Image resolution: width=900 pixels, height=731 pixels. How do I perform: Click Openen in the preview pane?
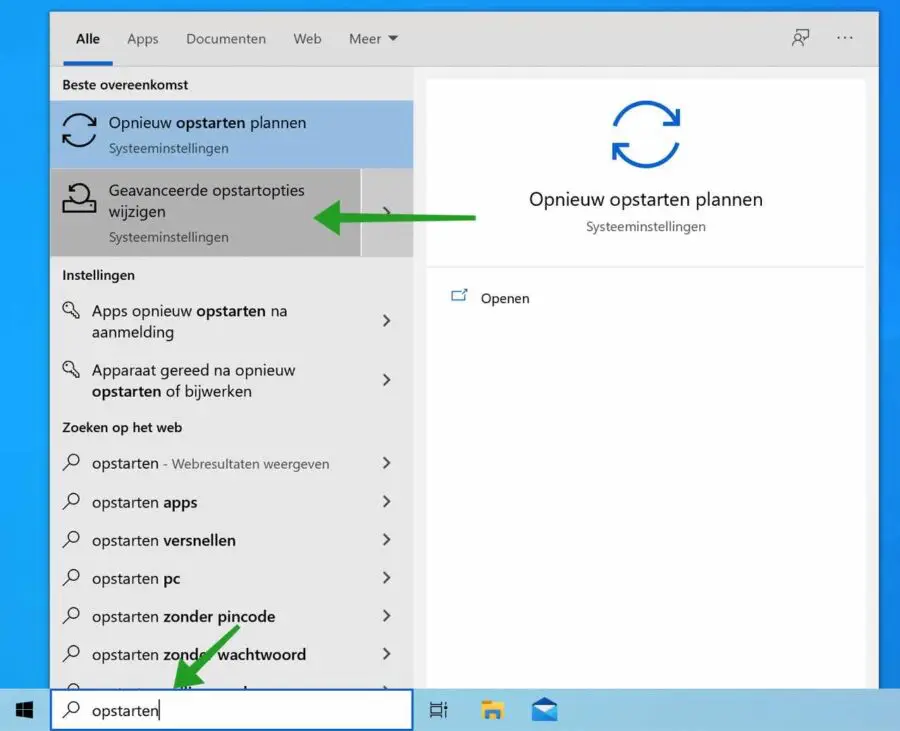pos(505,298)
